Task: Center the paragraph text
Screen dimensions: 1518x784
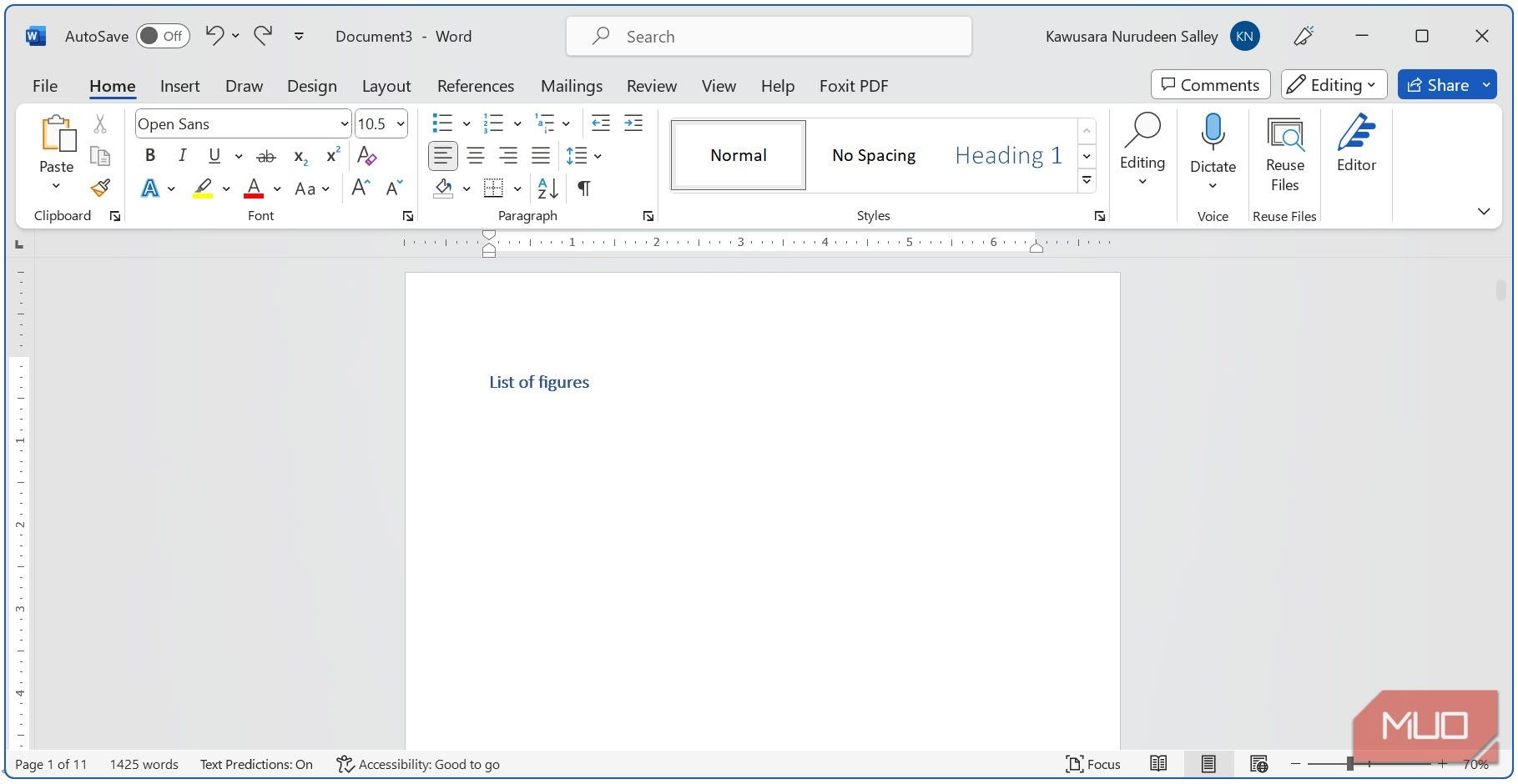Action: point(475,155)
